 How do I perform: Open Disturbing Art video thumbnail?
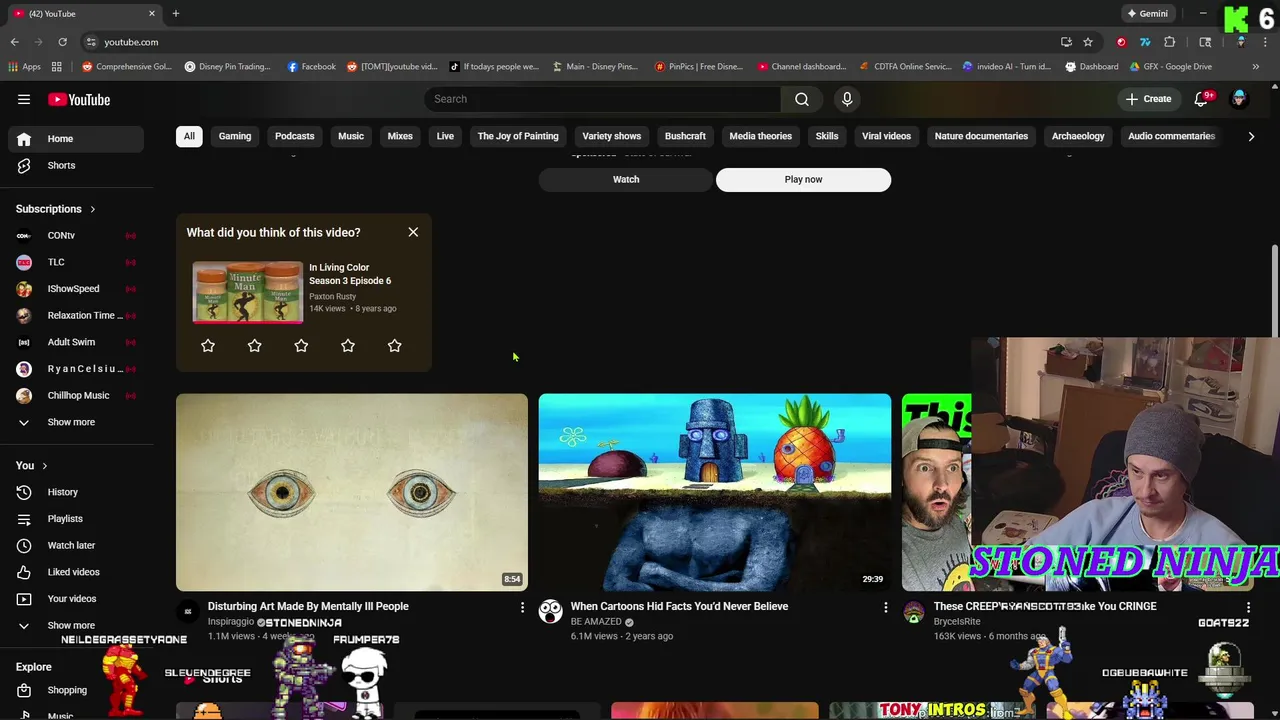click(352, 492)
